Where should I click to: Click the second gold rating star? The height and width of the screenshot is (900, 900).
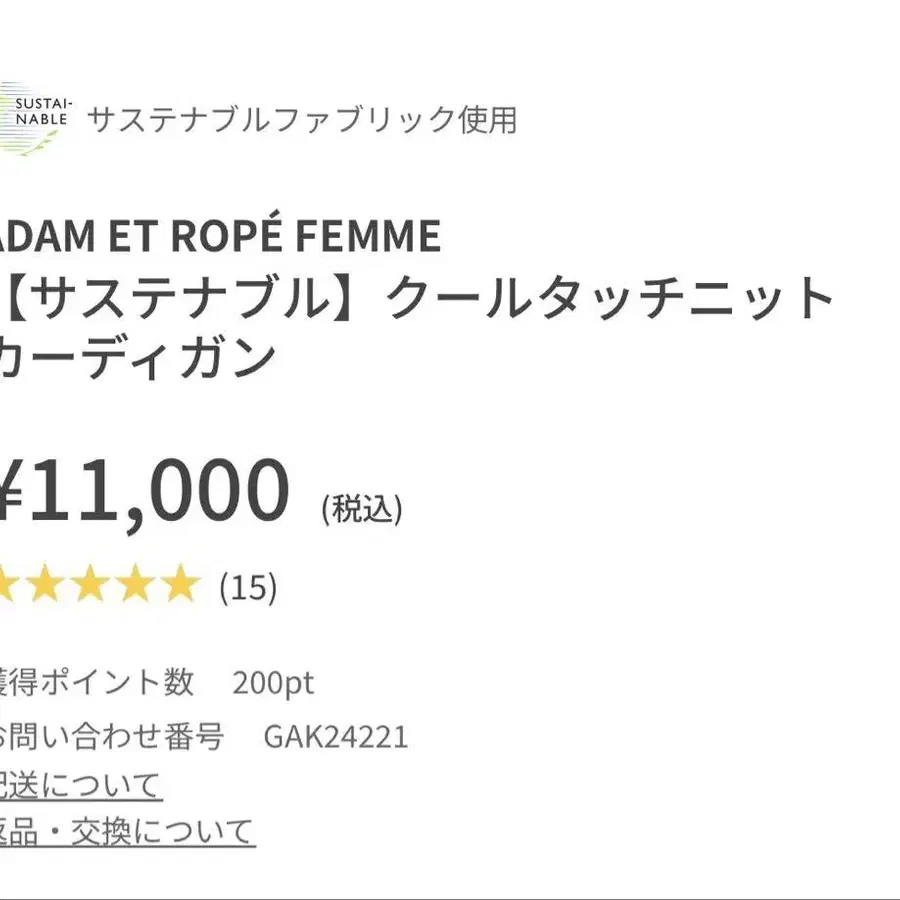pyautogui.click(x=47, y=583)
